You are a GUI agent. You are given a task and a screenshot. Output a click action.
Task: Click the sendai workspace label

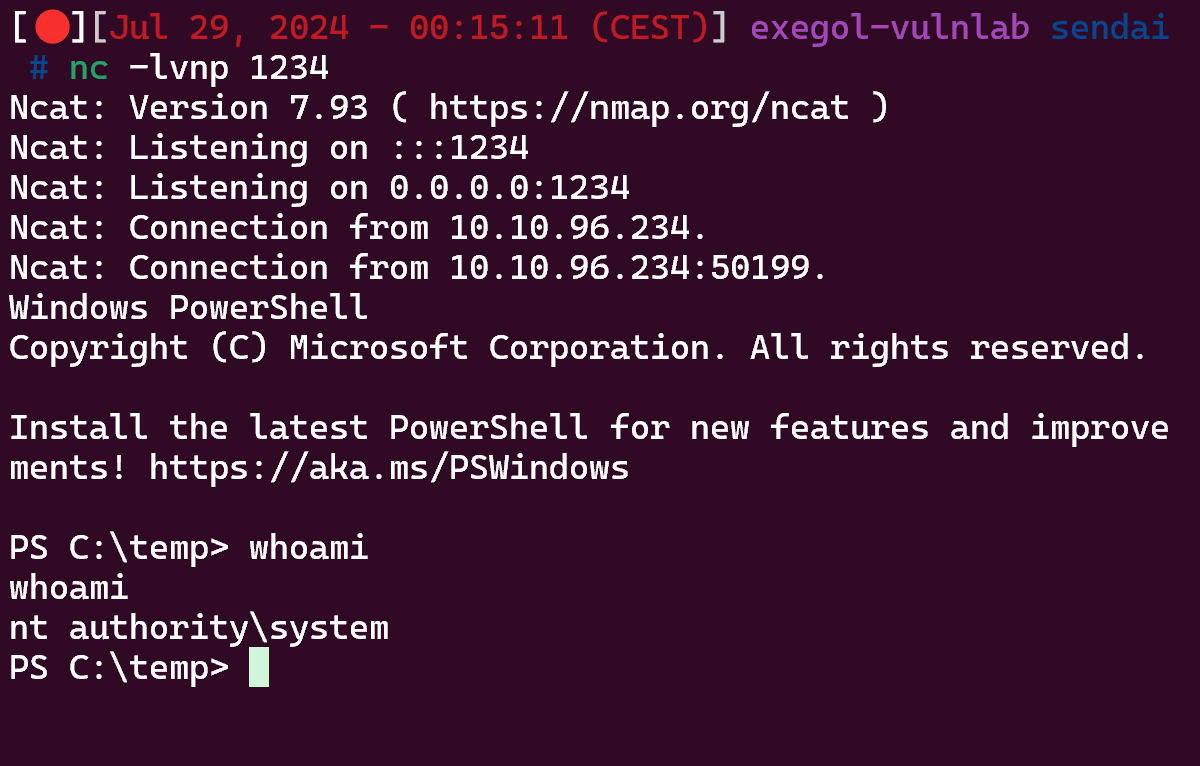coord(1110,28)
